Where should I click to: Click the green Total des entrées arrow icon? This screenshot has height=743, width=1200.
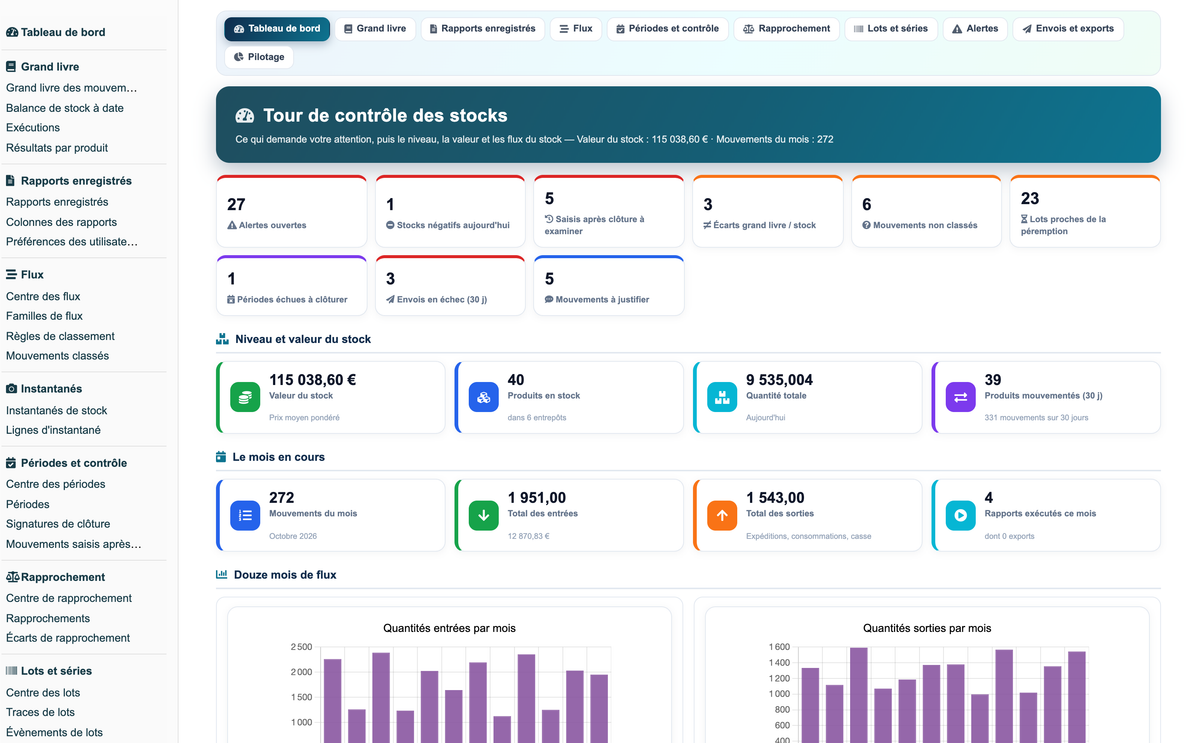[x=483, y=515]
